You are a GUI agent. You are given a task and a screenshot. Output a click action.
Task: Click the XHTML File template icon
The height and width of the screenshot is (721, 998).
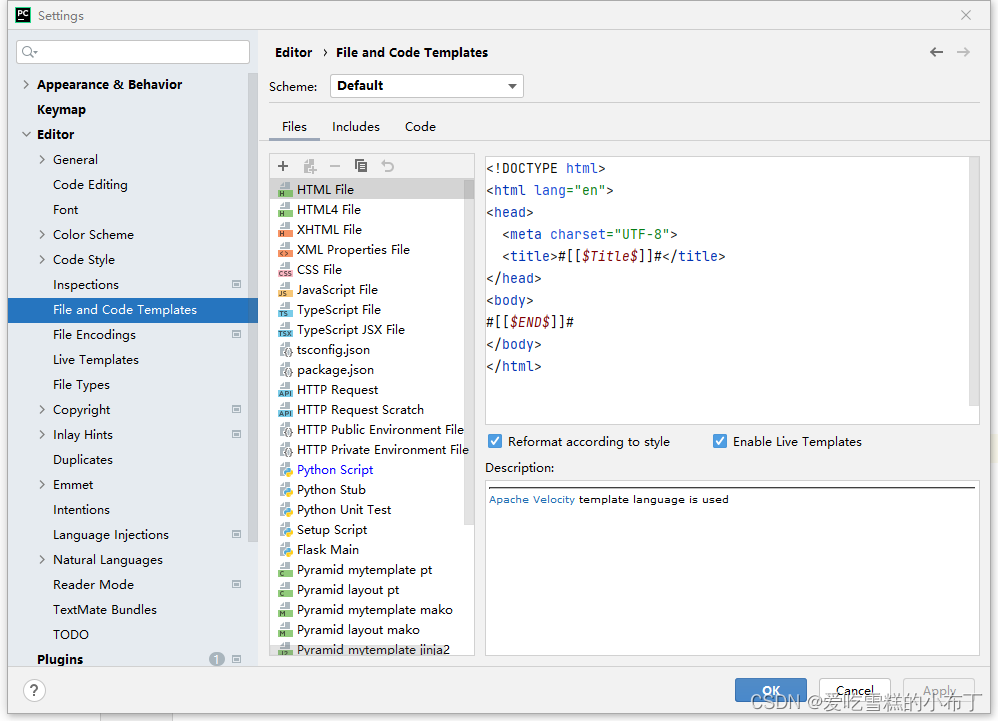click(285, 230)
